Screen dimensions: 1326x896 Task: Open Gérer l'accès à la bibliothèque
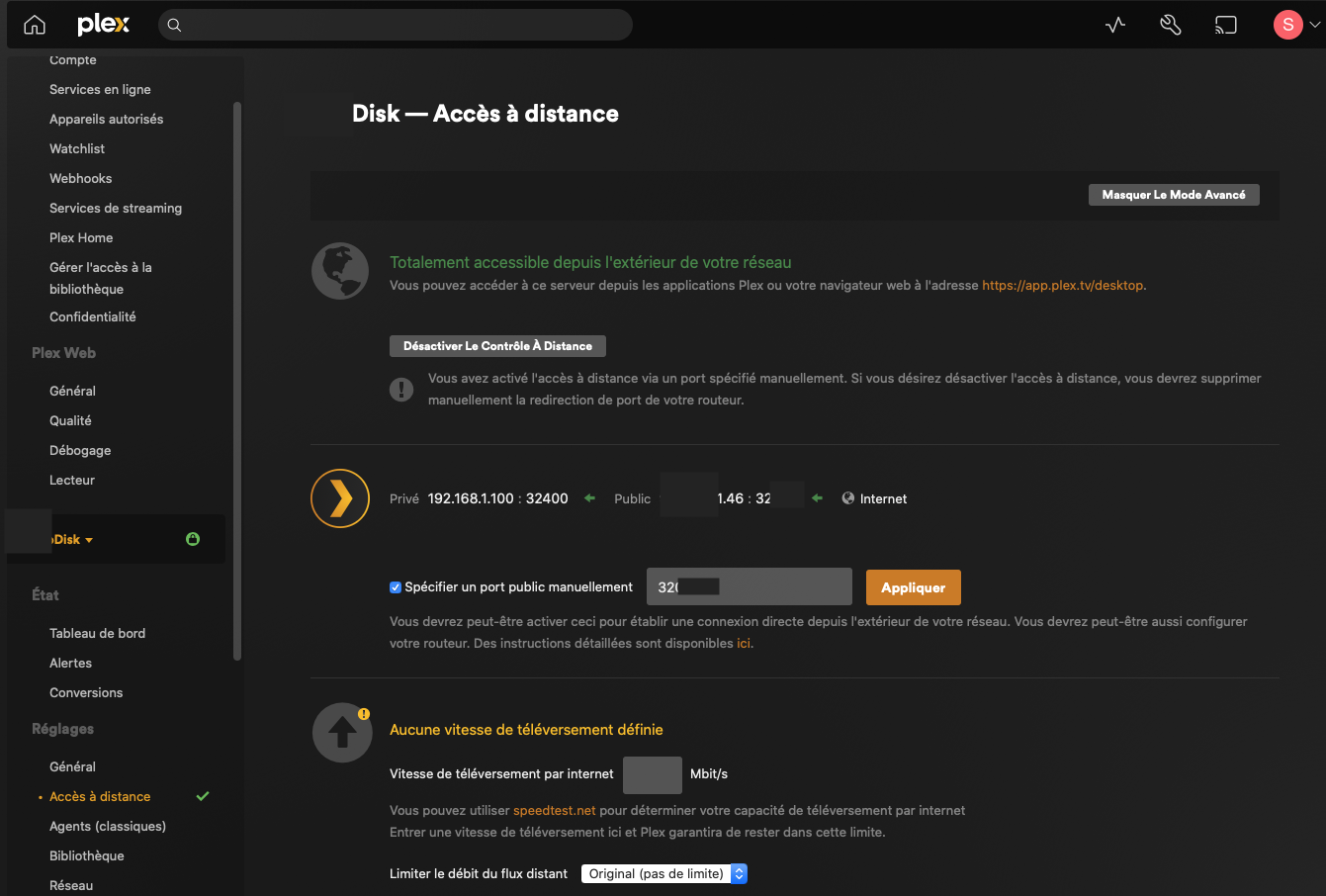click(x=101, y=278)
